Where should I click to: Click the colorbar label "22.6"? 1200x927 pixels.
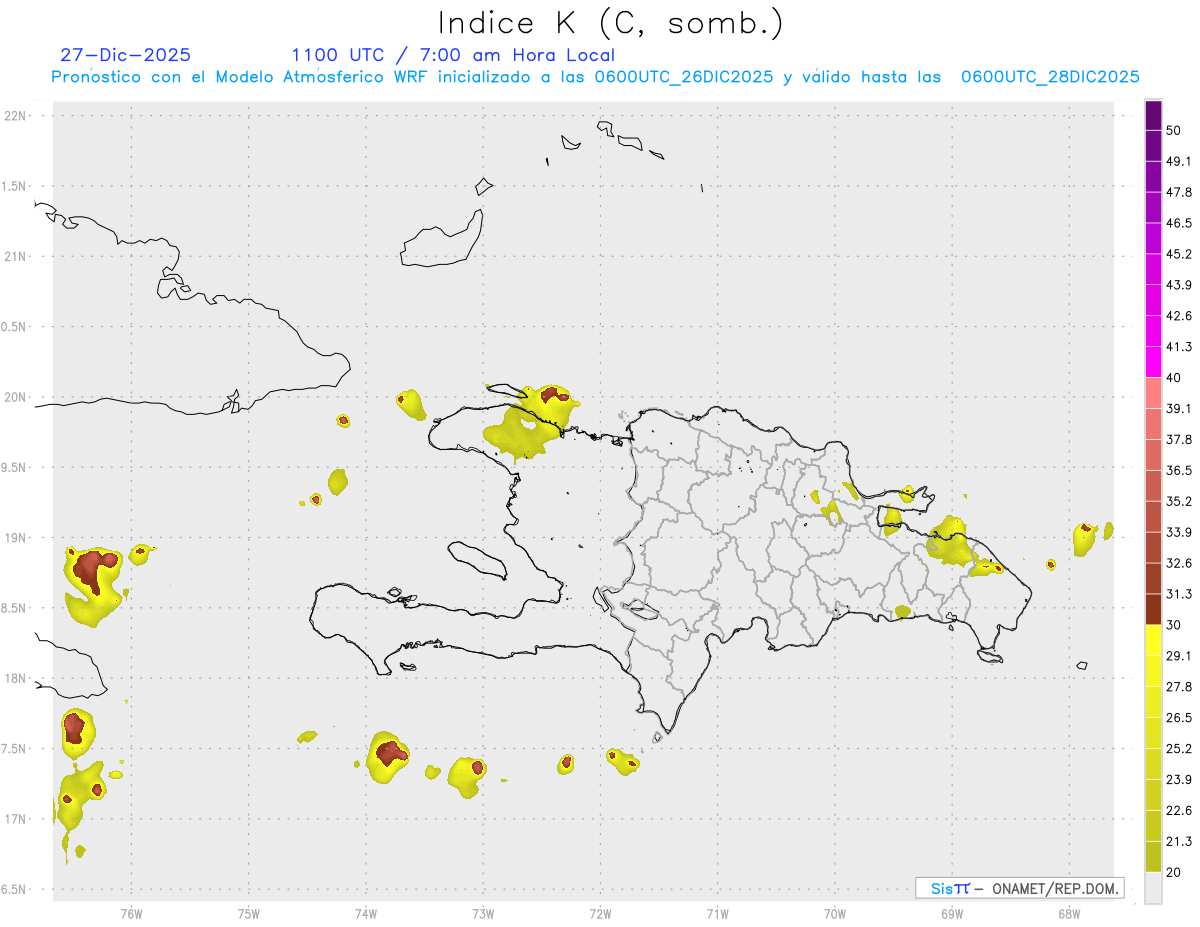point(1180,812)
